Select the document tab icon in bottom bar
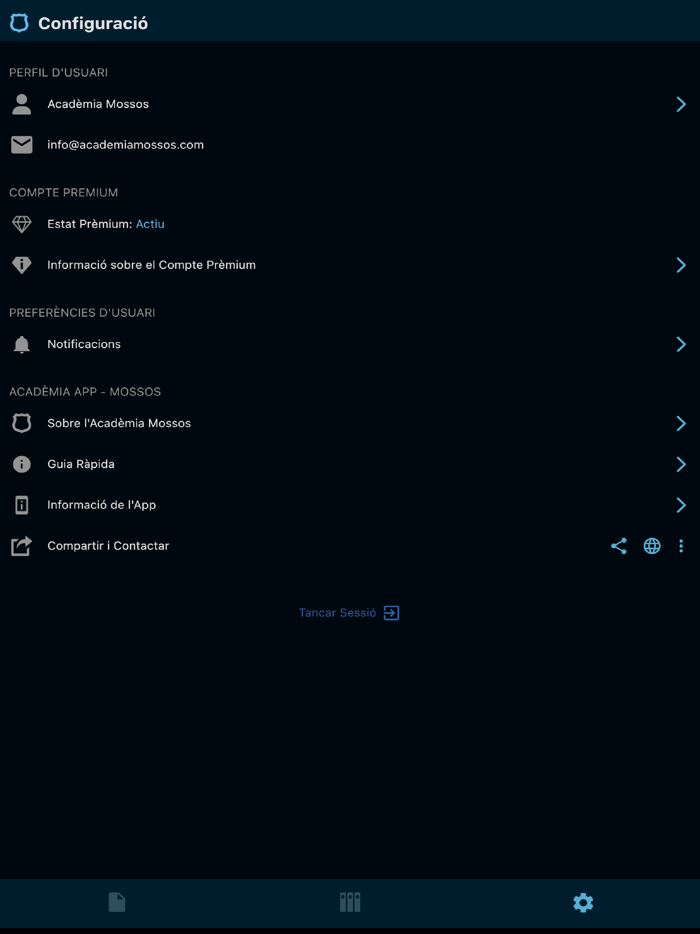Screen dimensions: 700x934 pos(117,902)
